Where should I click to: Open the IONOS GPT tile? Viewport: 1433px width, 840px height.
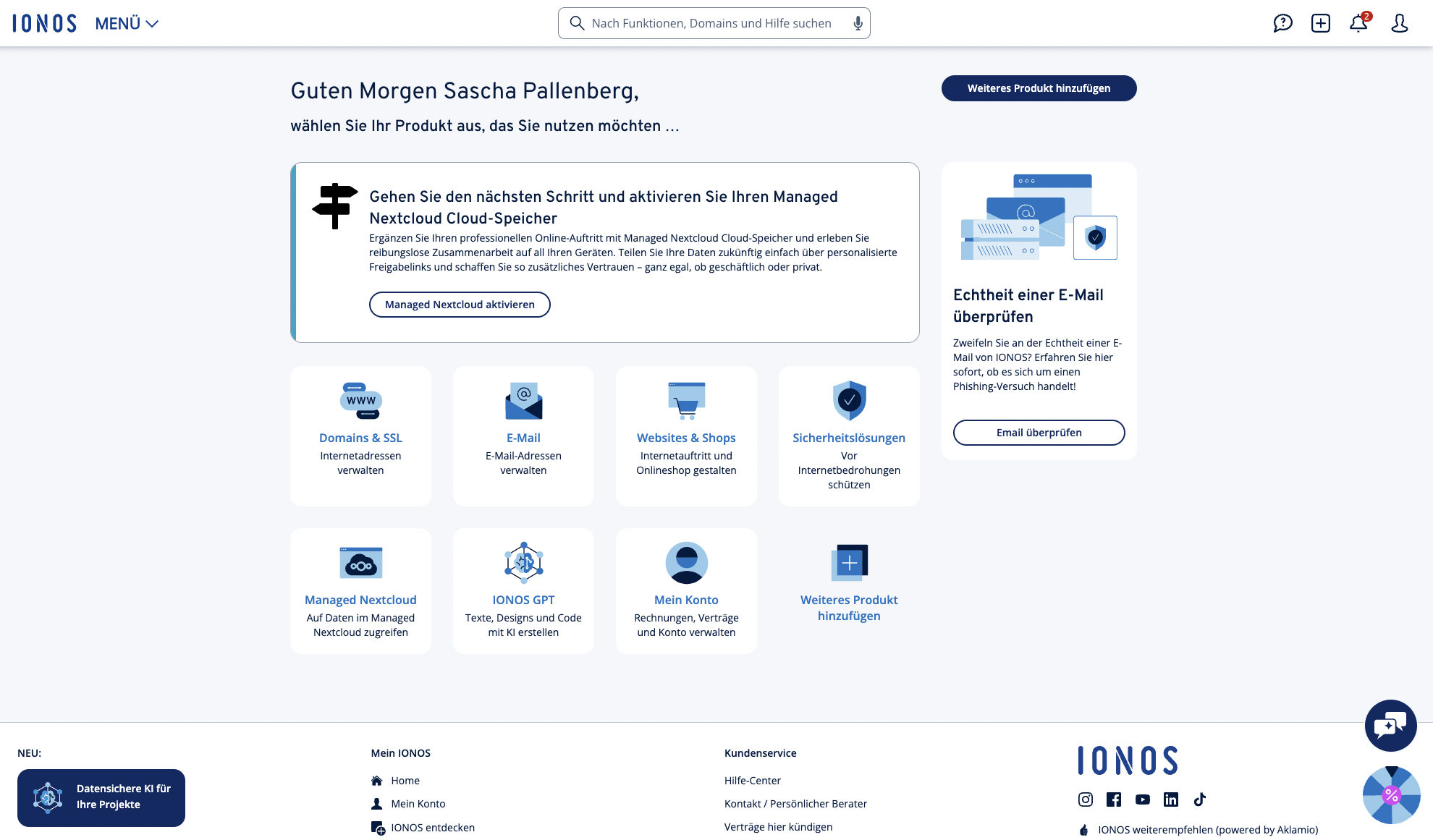pyautogui.click(x=523, y=590)
